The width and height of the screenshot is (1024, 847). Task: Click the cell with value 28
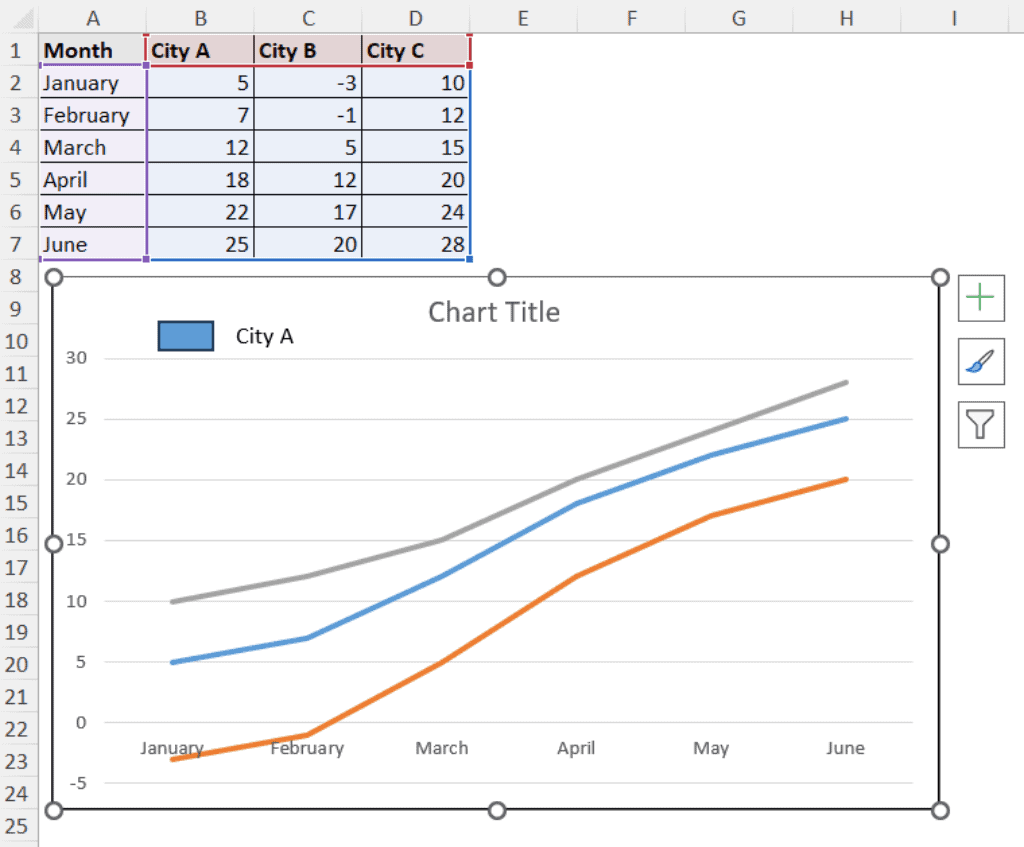click(415, 244)
